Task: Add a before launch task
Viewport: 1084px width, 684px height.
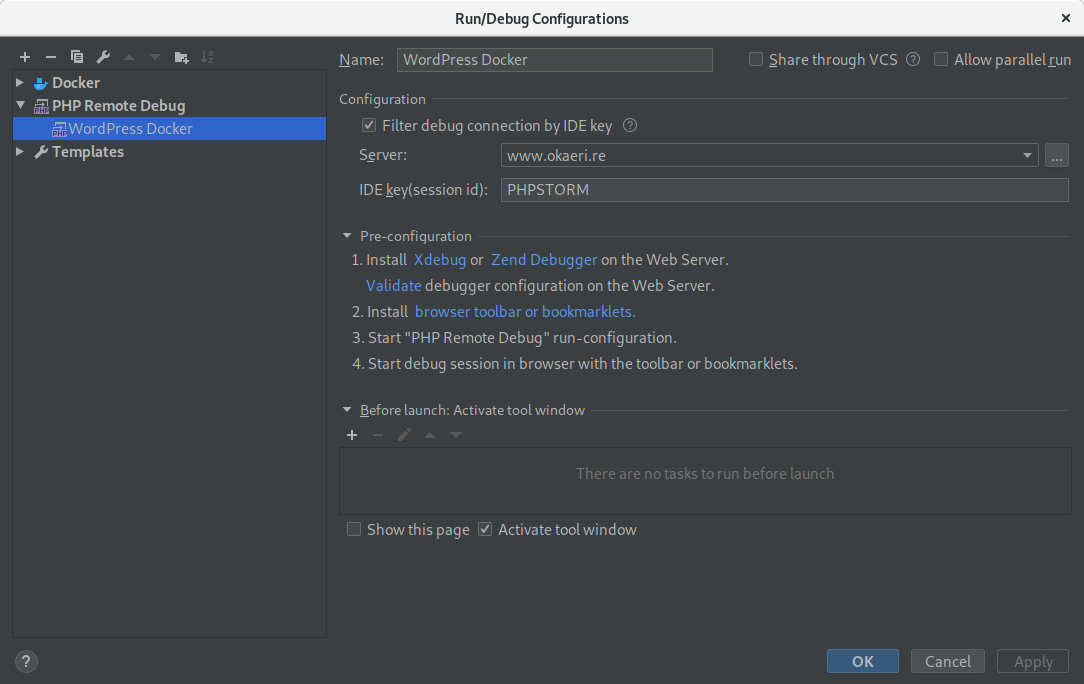Action: 352,435
